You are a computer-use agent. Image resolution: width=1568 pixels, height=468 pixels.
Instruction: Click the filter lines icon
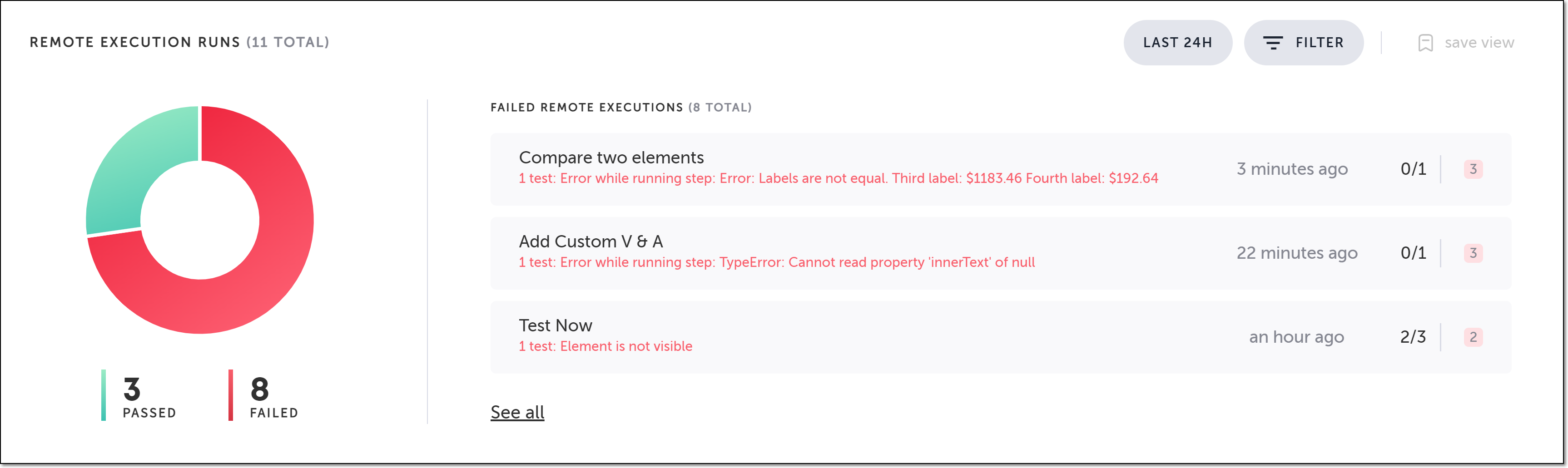(1273, 43)
